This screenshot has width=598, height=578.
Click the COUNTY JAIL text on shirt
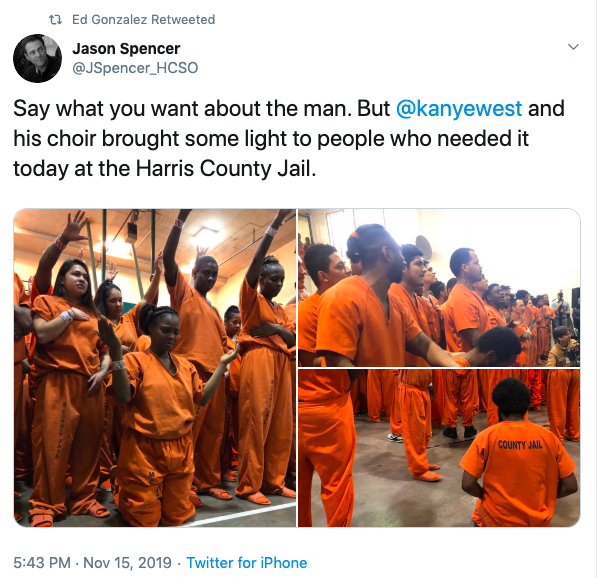pos(520,445)
